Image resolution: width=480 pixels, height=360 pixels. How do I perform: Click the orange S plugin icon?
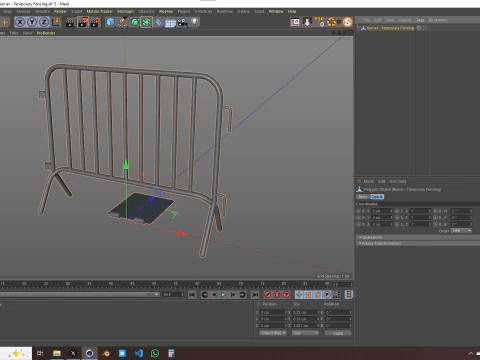pos(347,22)
